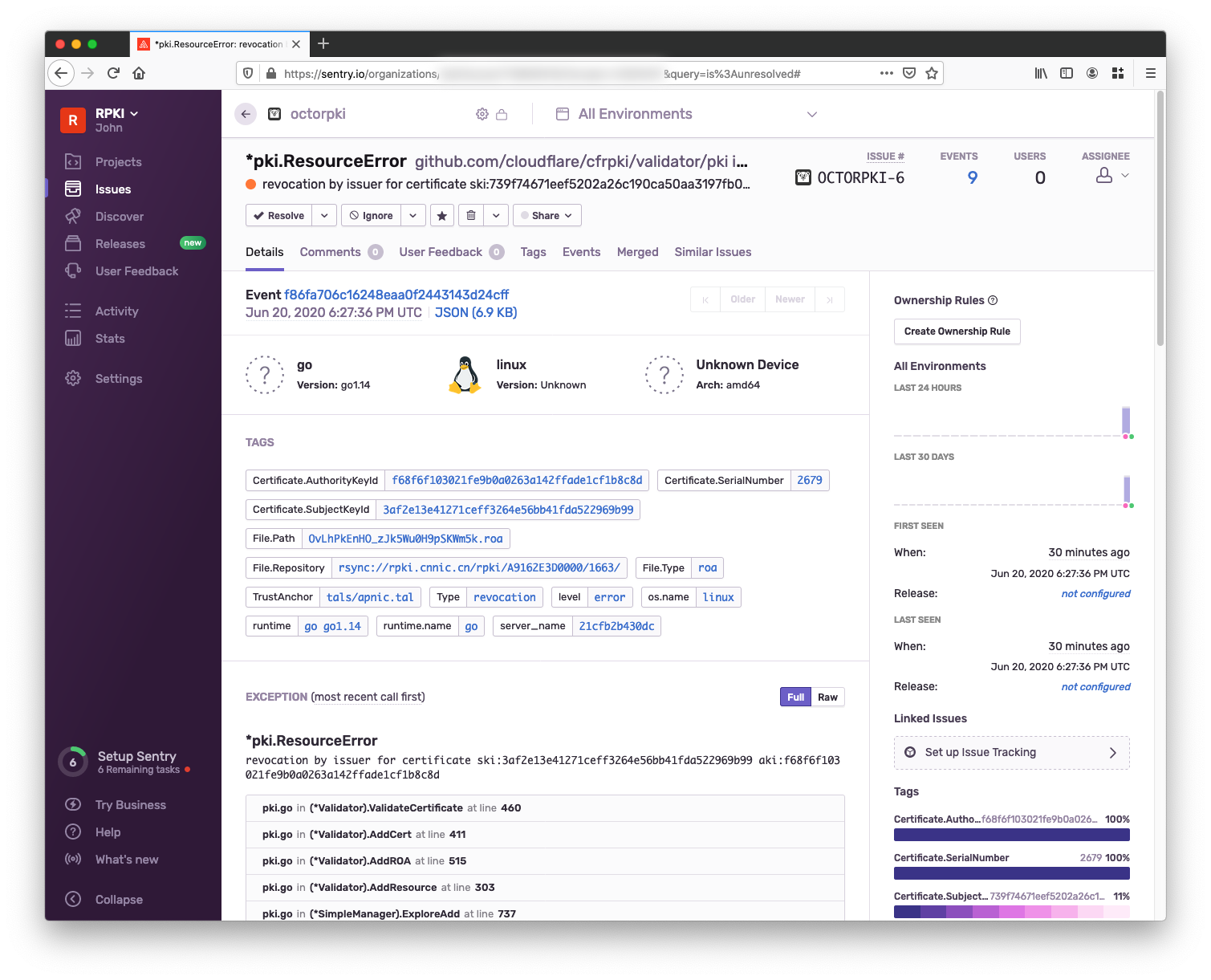Expand All Environments selector
Image resolution: width=1211 pixels, height=980 pixels.
[812, 114]
